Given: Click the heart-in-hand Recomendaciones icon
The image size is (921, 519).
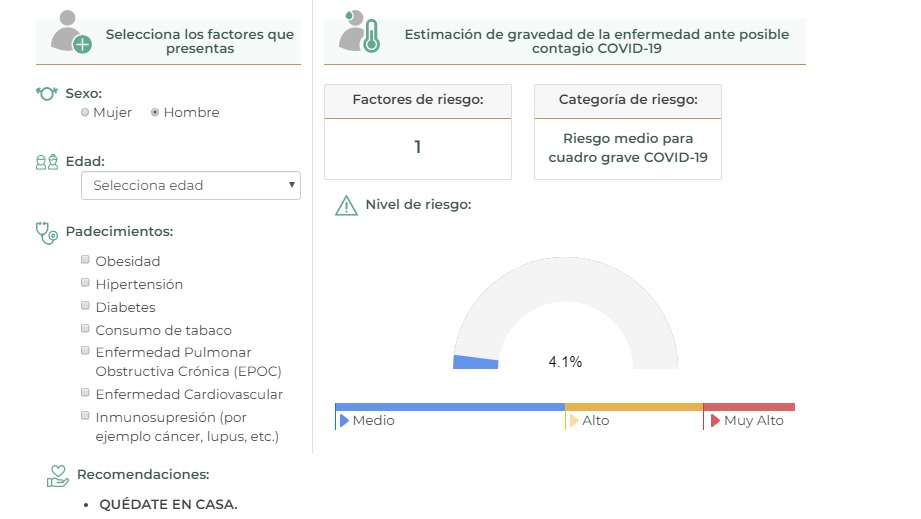Looking at the screenshot, I should (58, 475).
